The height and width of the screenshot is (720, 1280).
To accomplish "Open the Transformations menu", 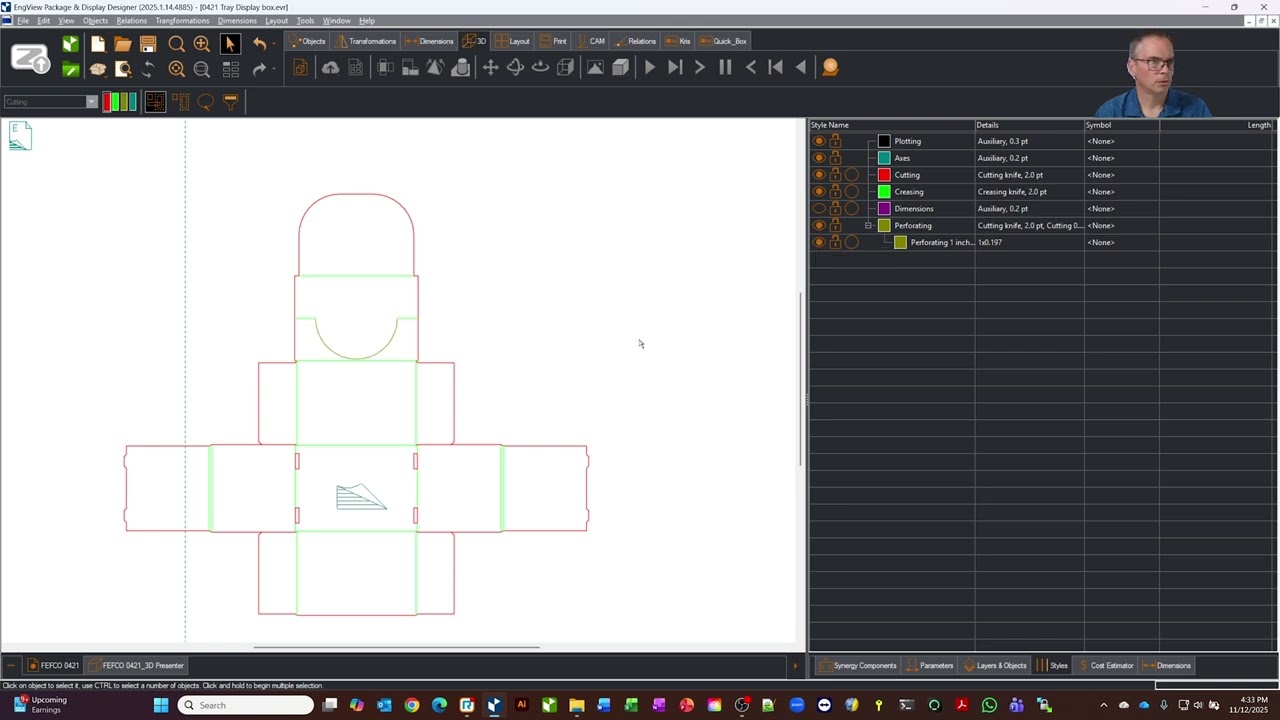I will pyautogui.click(x=182, y=21).
